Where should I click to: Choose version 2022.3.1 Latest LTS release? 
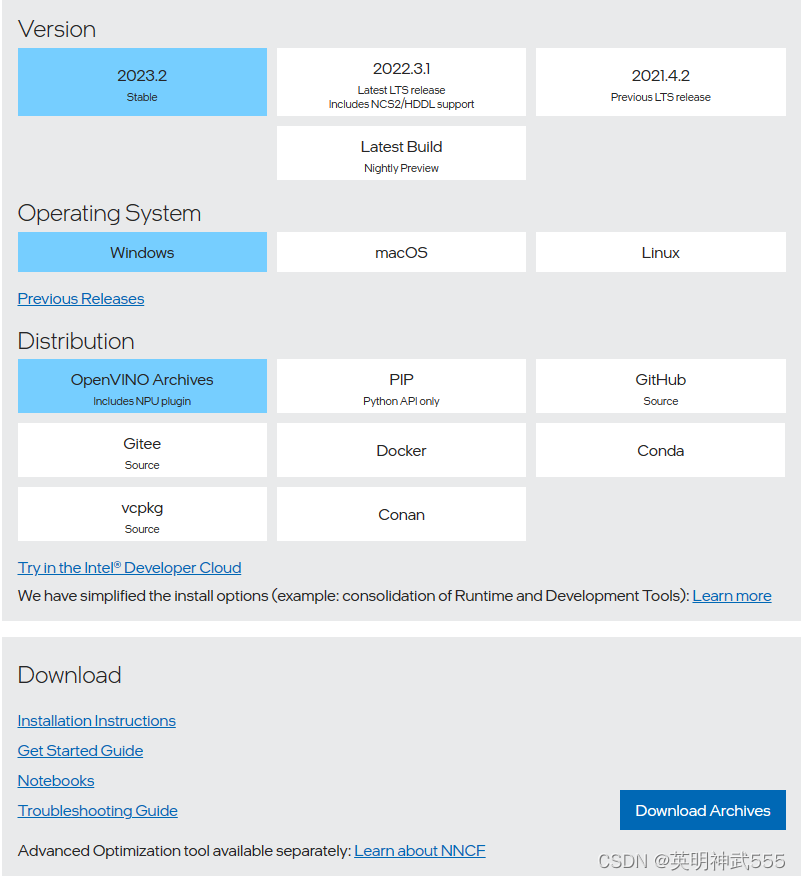click(x=401, y=82)
